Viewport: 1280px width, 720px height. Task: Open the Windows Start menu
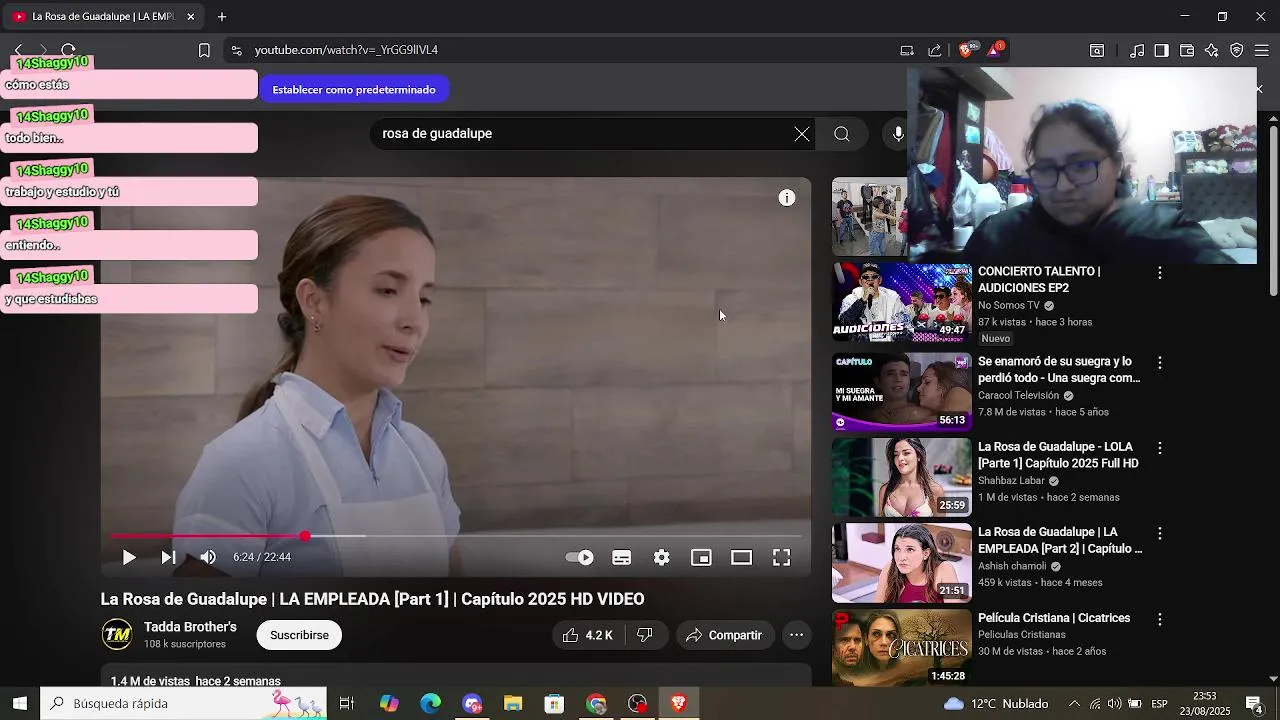pyautogui.click(x=19, y=704)
